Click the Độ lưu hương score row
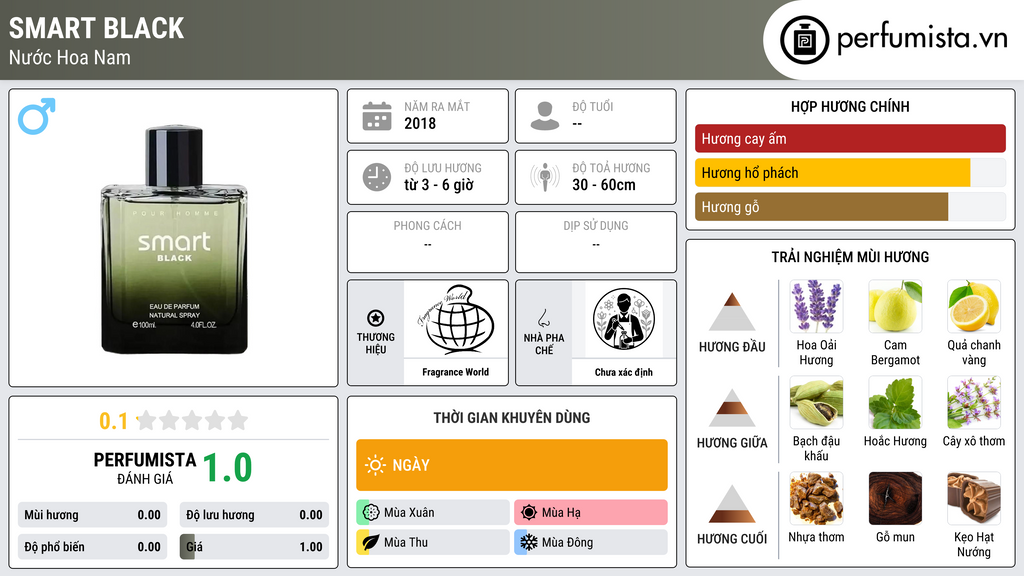This screenshot has height=576, width=1024. 255,515
